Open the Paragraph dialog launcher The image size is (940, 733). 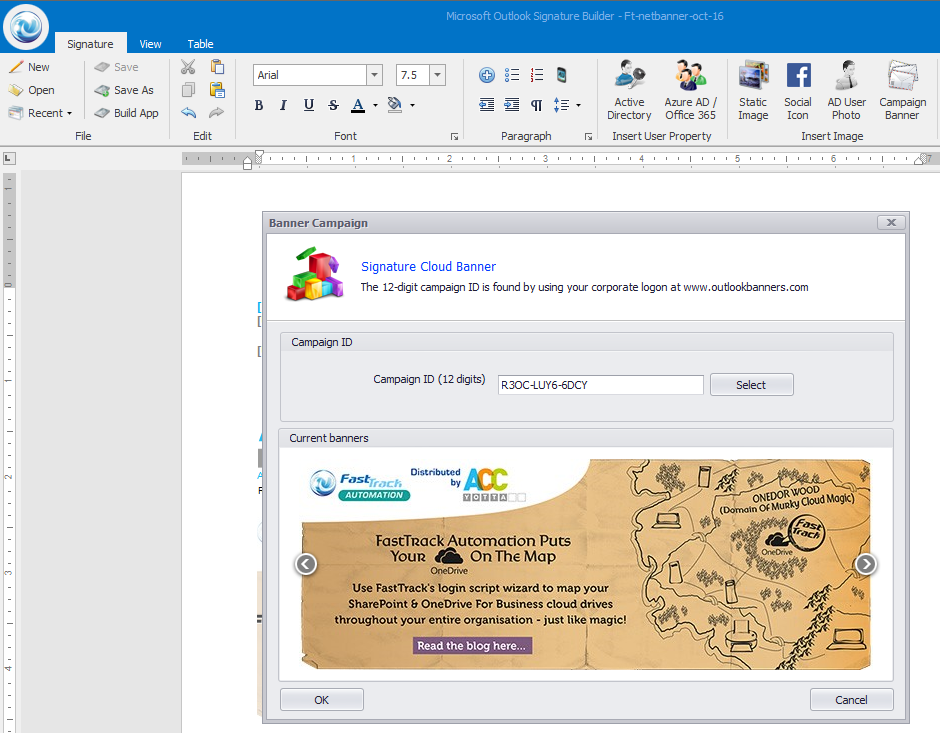tap(588, 137)
